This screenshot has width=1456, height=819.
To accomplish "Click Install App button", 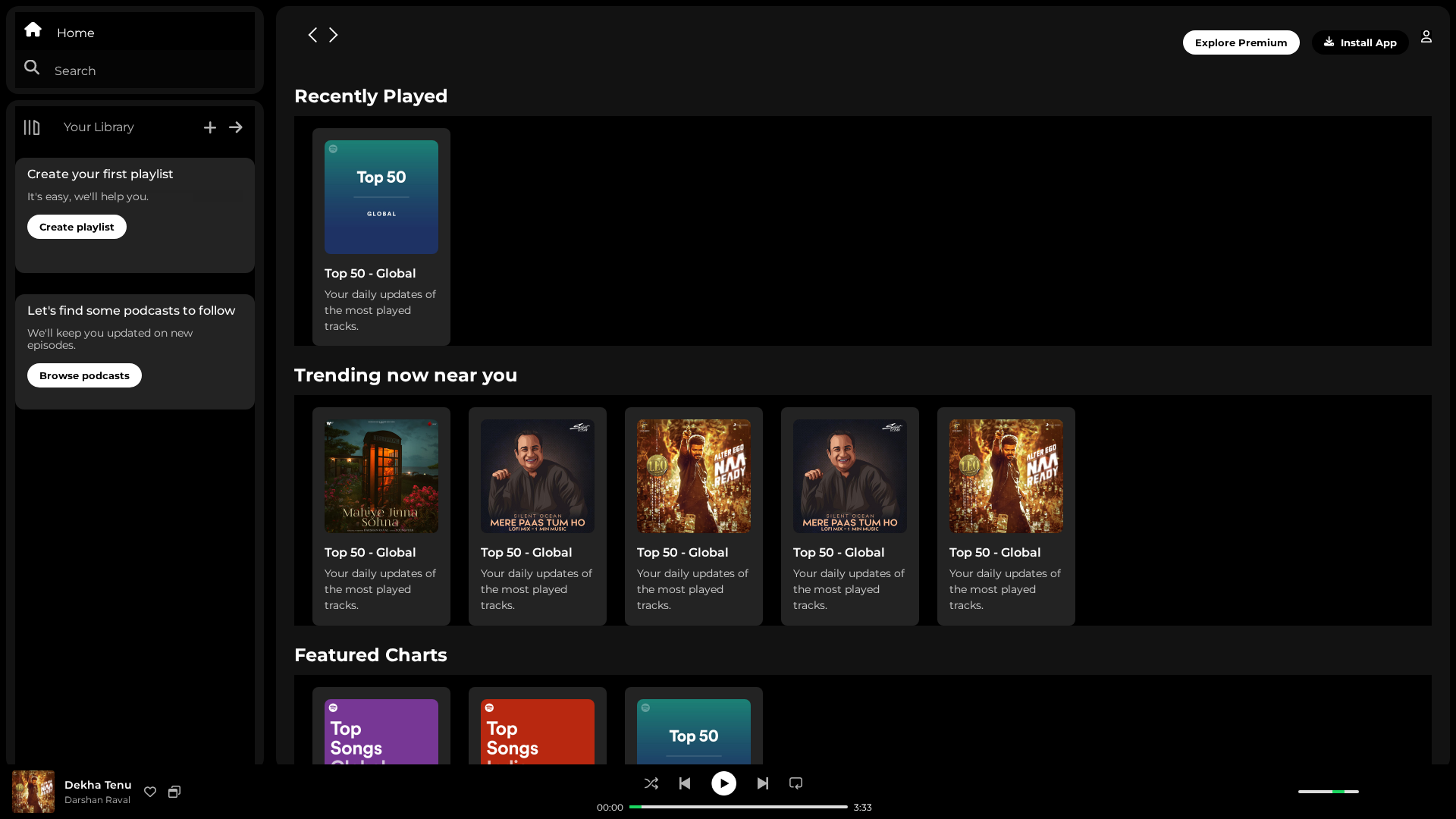I will [x=1360, y=42].
